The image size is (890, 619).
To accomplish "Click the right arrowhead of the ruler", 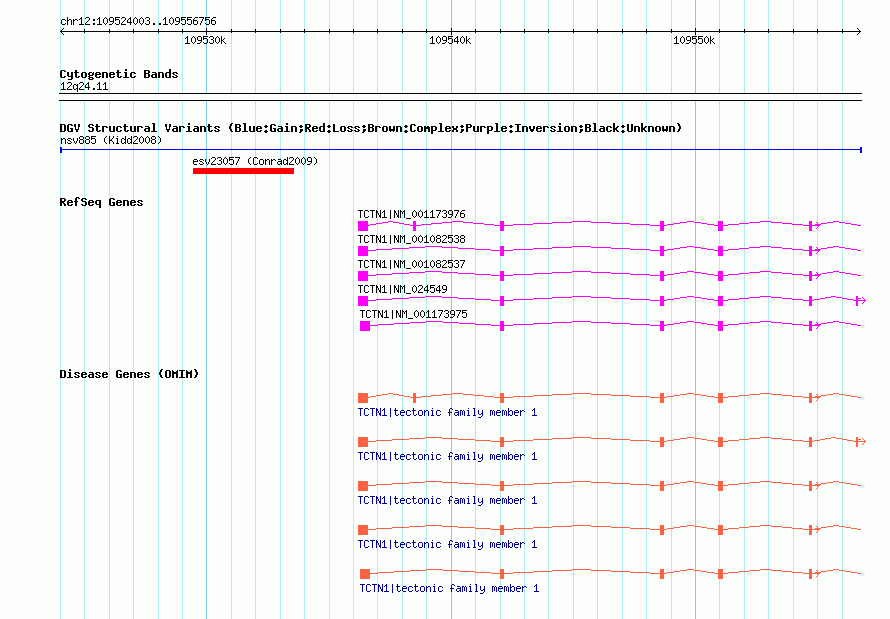I will [x=859, y=32].
